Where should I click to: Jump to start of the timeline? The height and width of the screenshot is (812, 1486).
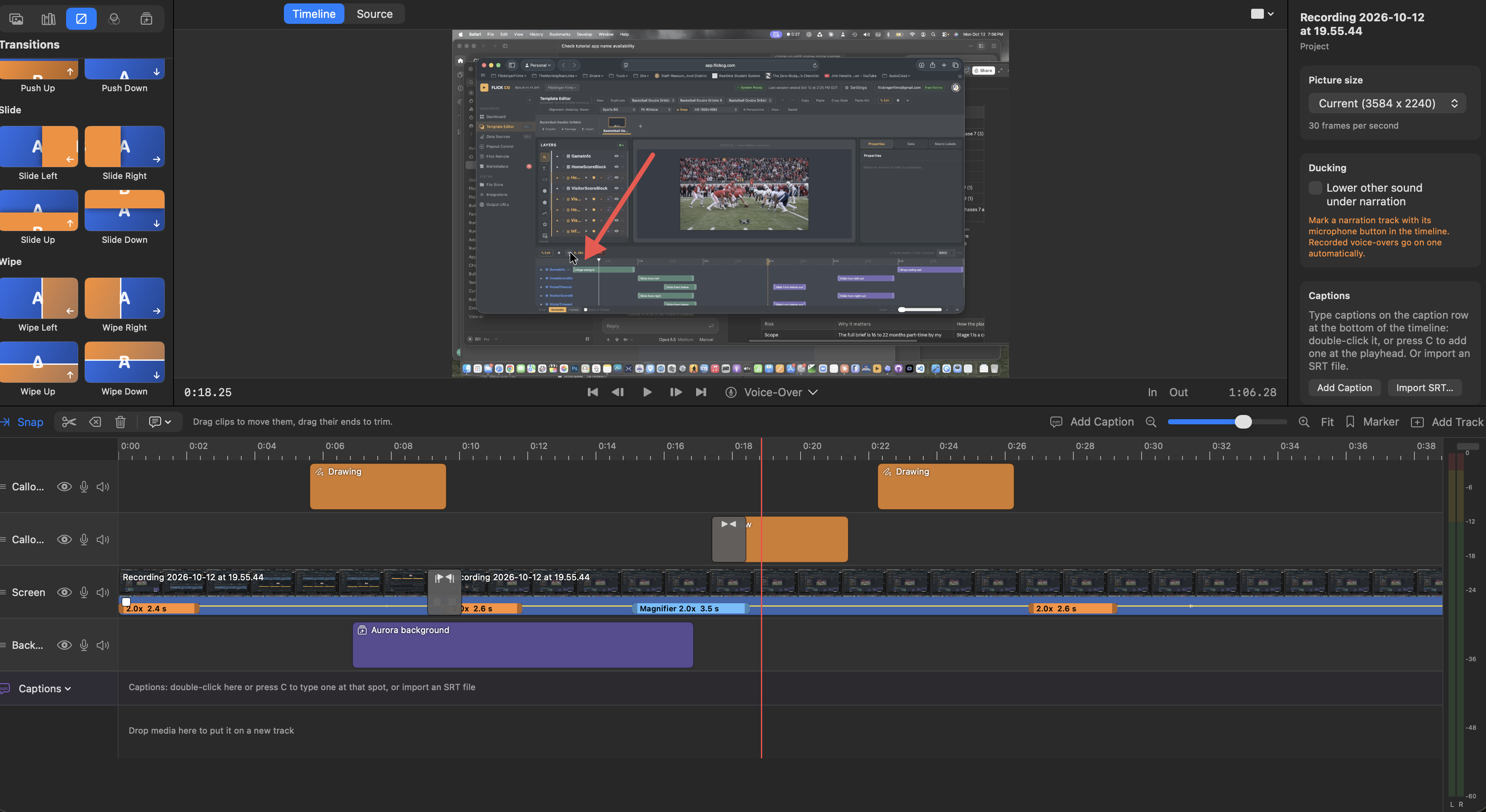pyautogui.click(x=593, y=392)
